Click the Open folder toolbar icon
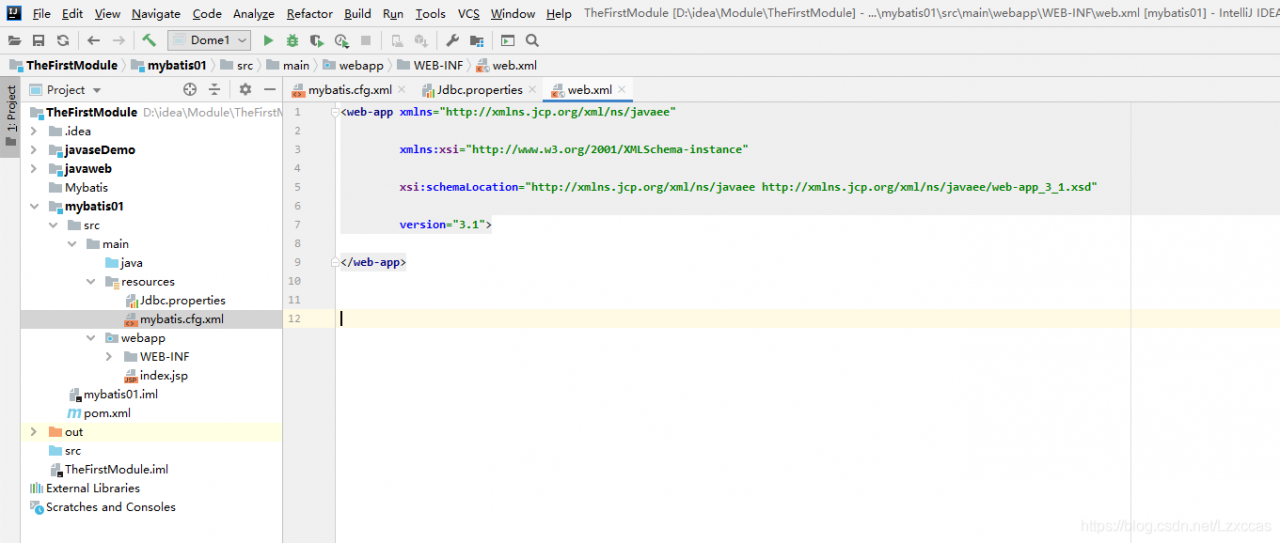The image size is (1280, 543). 14,41
